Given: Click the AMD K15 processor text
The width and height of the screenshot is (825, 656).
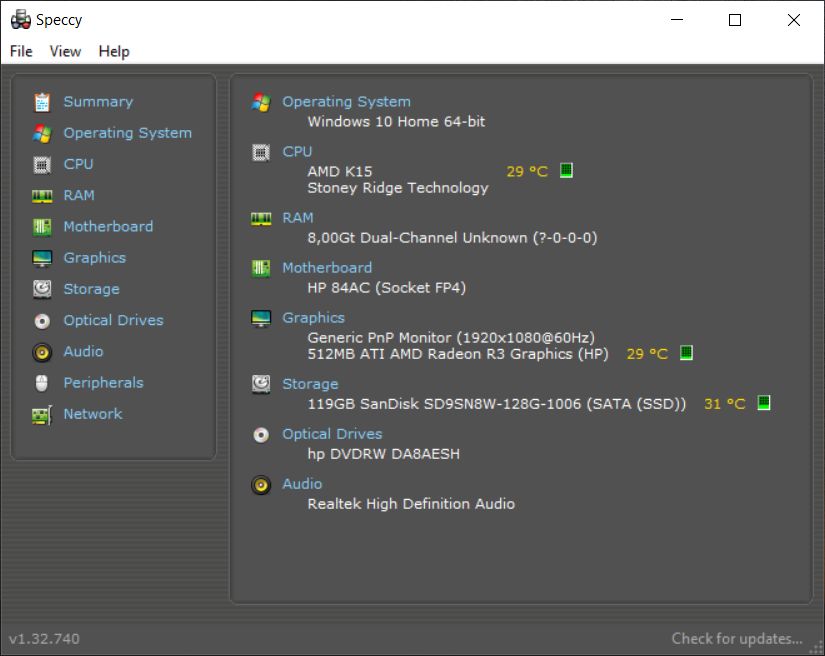Looking at the screenshot, I should click(340, 171).
